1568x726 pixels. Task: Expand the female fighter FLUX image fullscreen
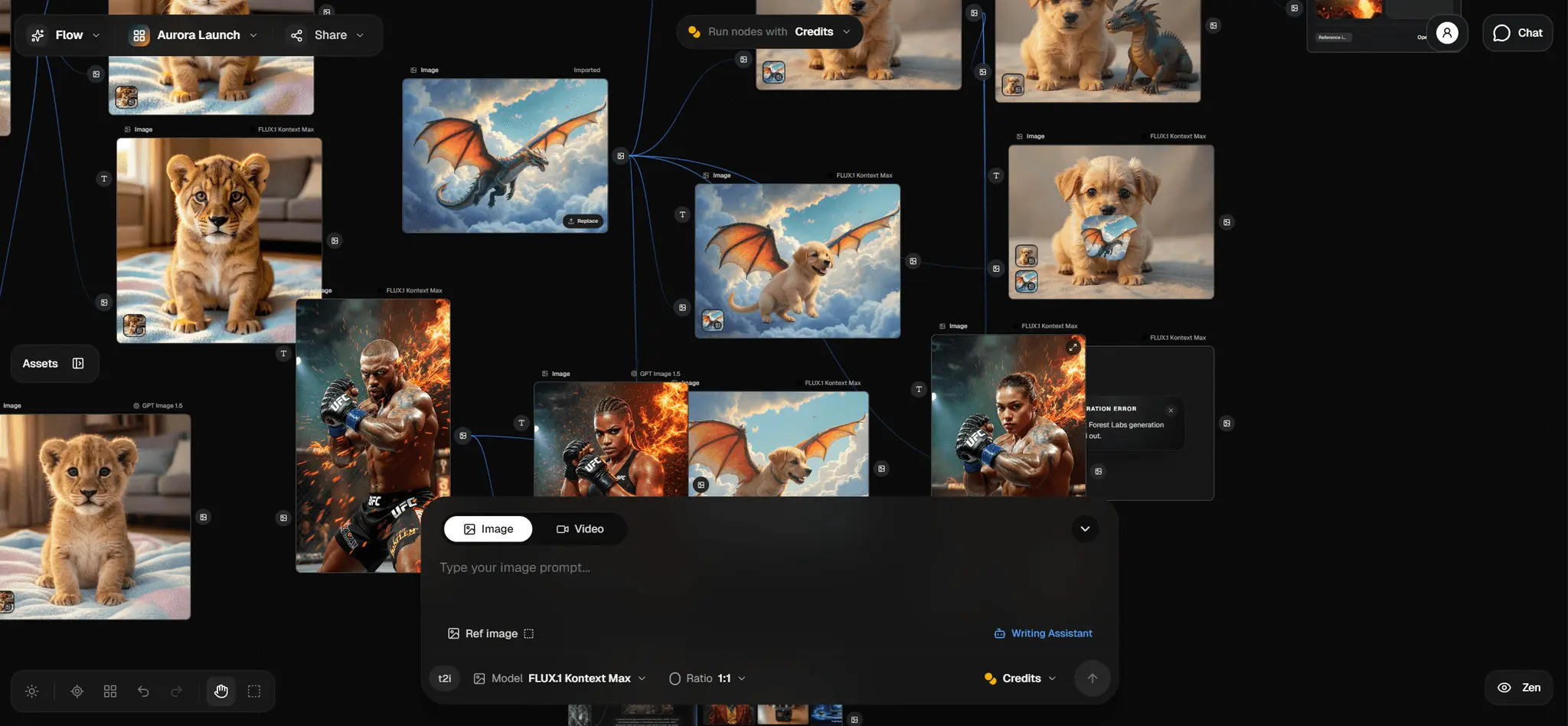point(1073,347)
